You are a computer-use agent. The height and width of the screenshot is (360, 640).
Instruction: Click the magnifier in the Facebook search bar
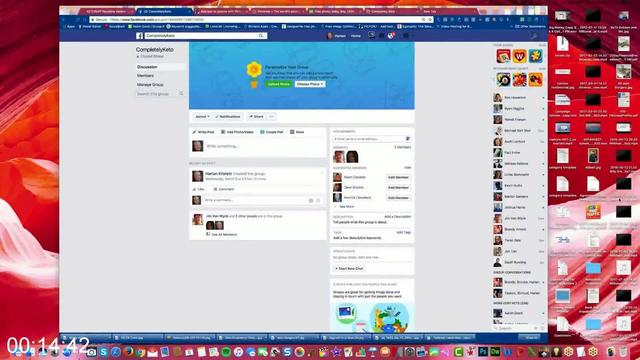pos(261,36)
